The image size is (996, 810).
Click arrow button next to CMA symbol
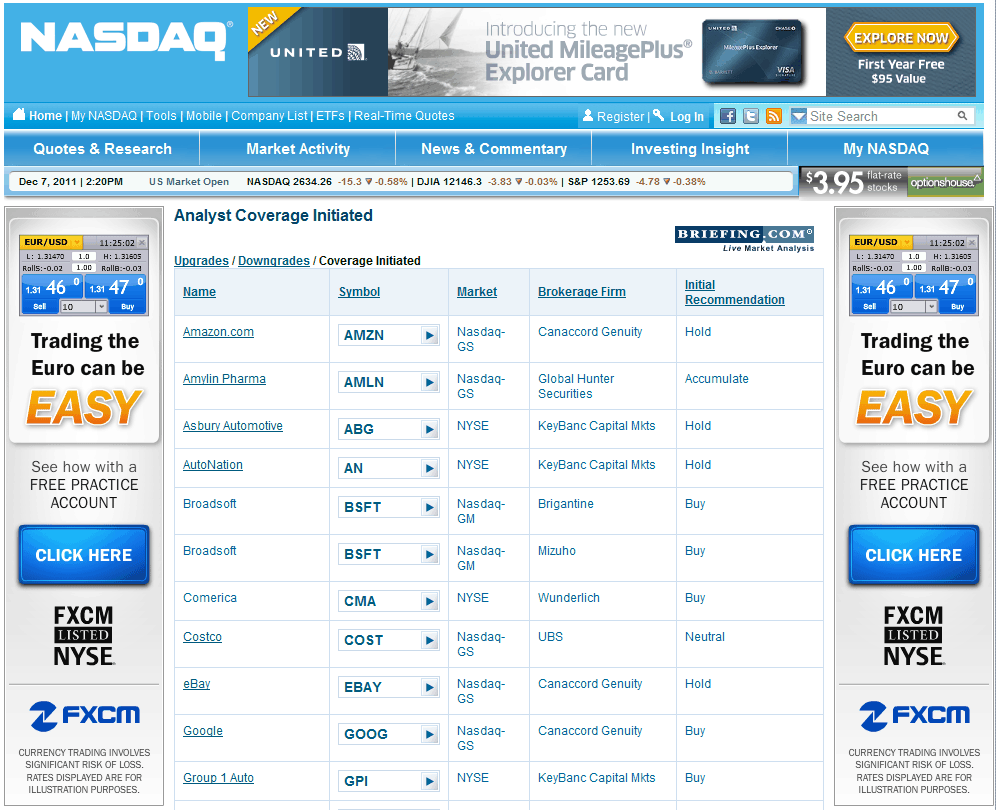[430, 602]
